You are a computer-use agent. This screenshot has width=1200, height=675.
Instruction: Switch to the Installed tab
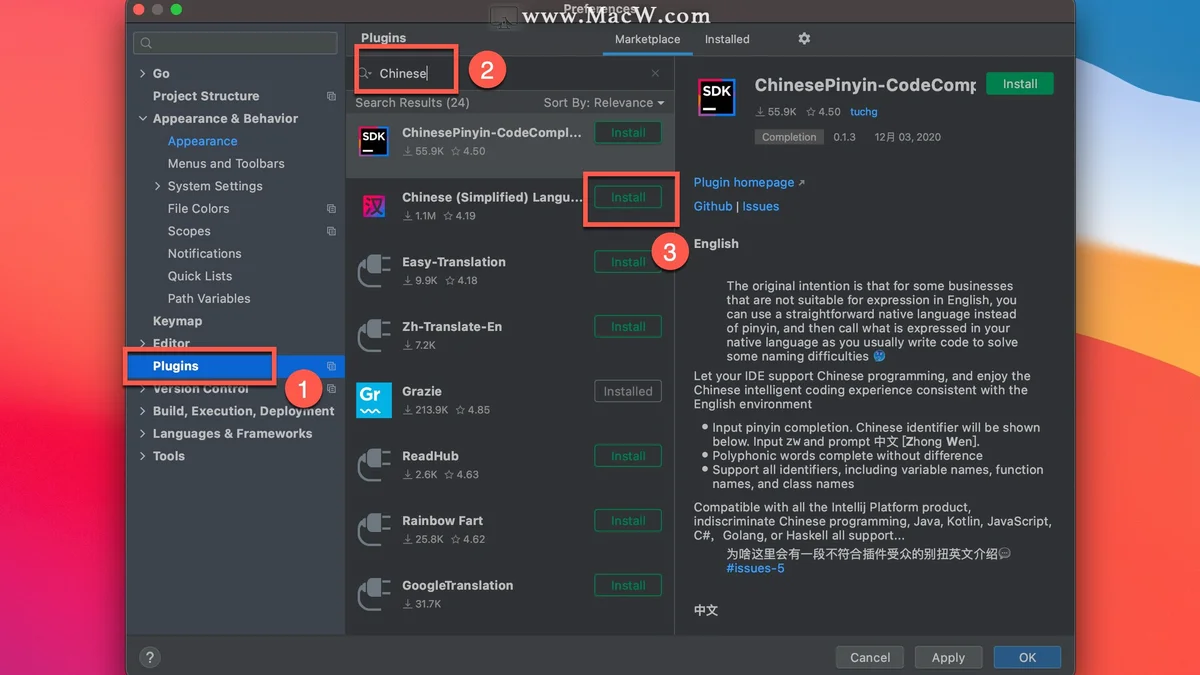[727, 39]
